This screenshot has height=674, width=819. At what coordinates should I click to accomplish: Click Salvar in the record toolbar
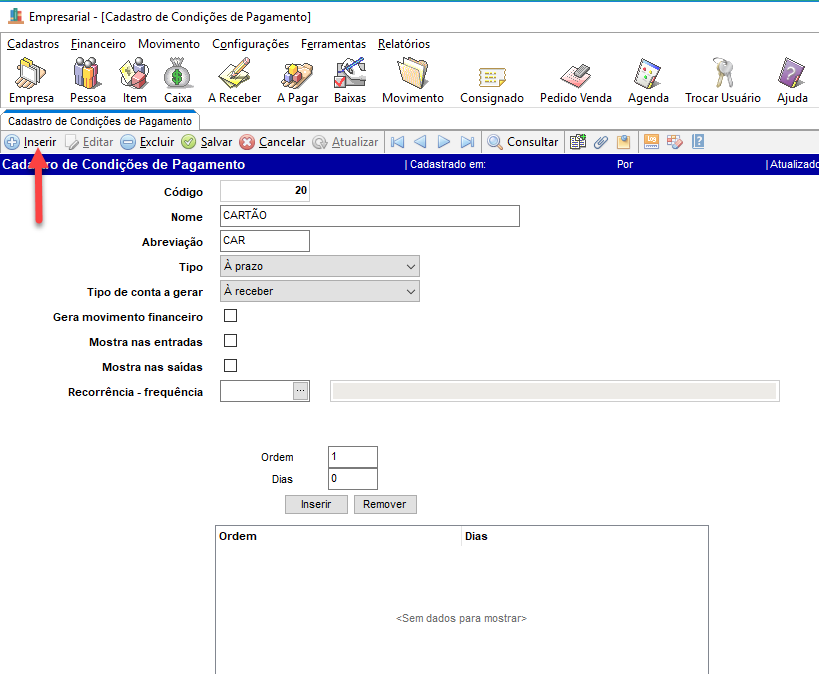[x=207, y=142]
